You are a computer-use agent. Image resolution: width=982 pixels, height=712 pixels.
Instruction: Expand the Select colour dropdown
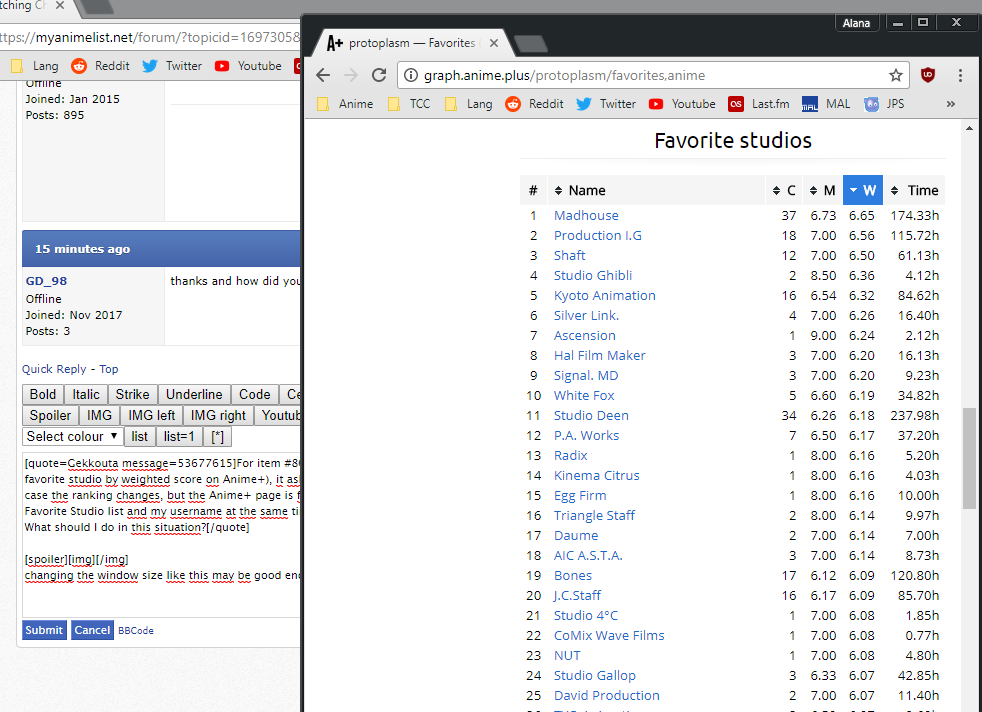pos(73,436)
